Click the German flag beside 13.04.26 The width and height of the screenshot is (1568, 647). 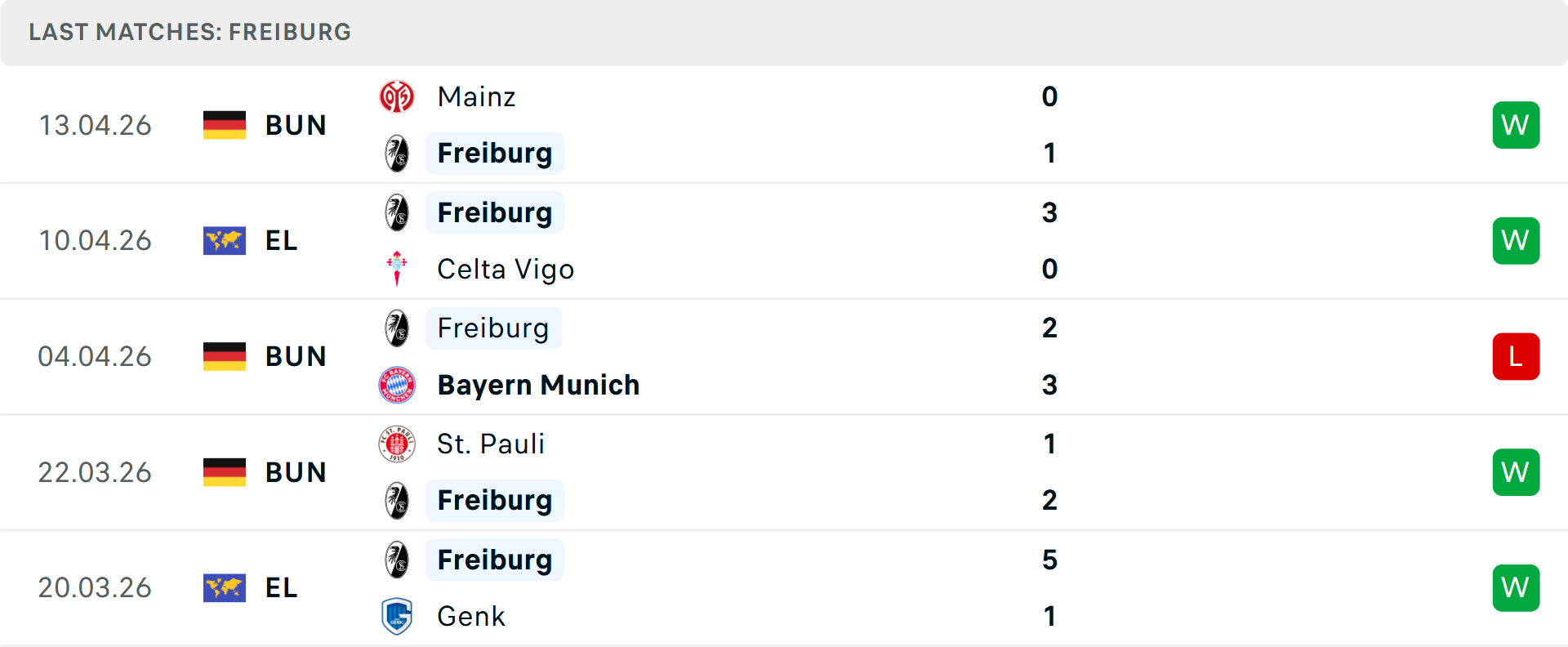pyautogui.click(x=225, y=125)
